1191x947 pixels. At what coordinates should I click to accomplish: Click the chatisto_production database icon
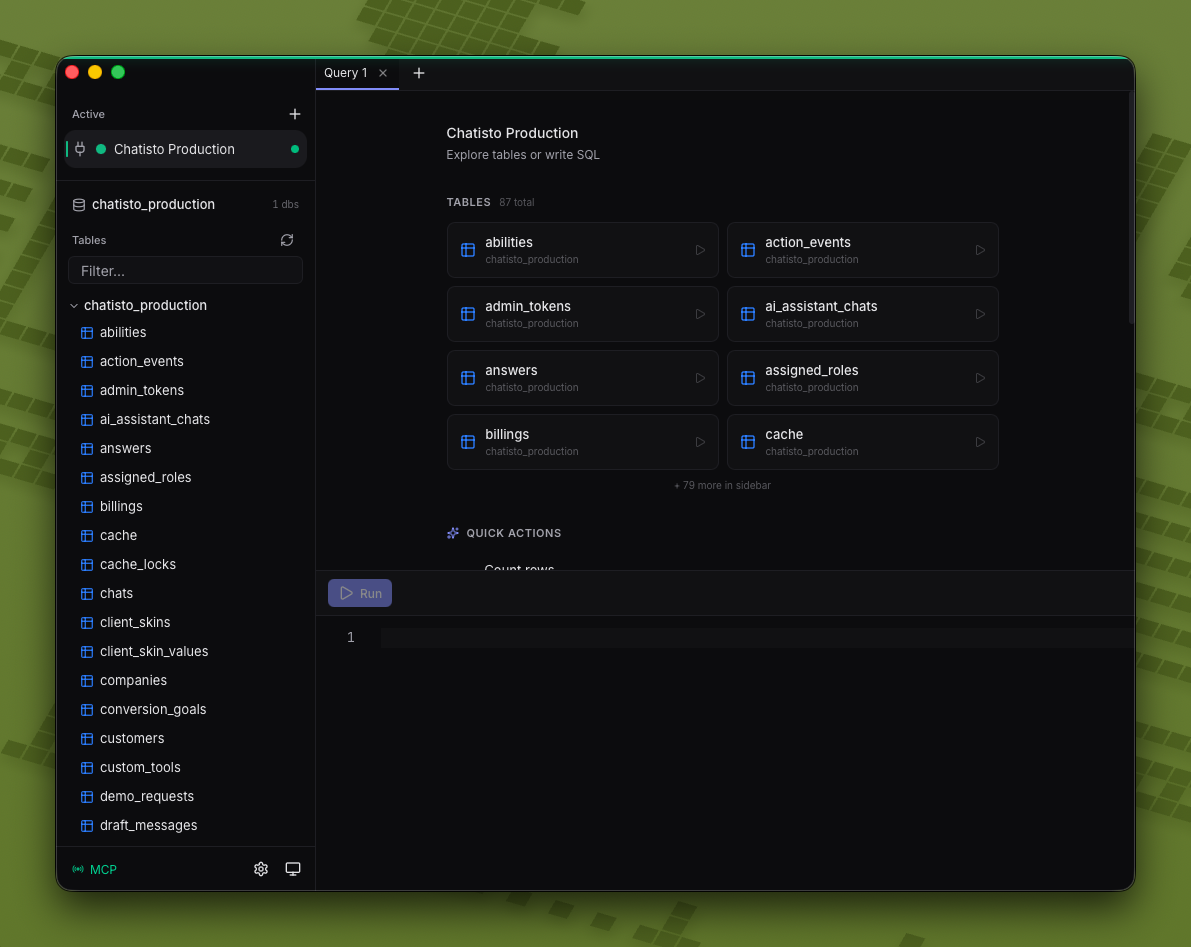(x=78, y=204)
